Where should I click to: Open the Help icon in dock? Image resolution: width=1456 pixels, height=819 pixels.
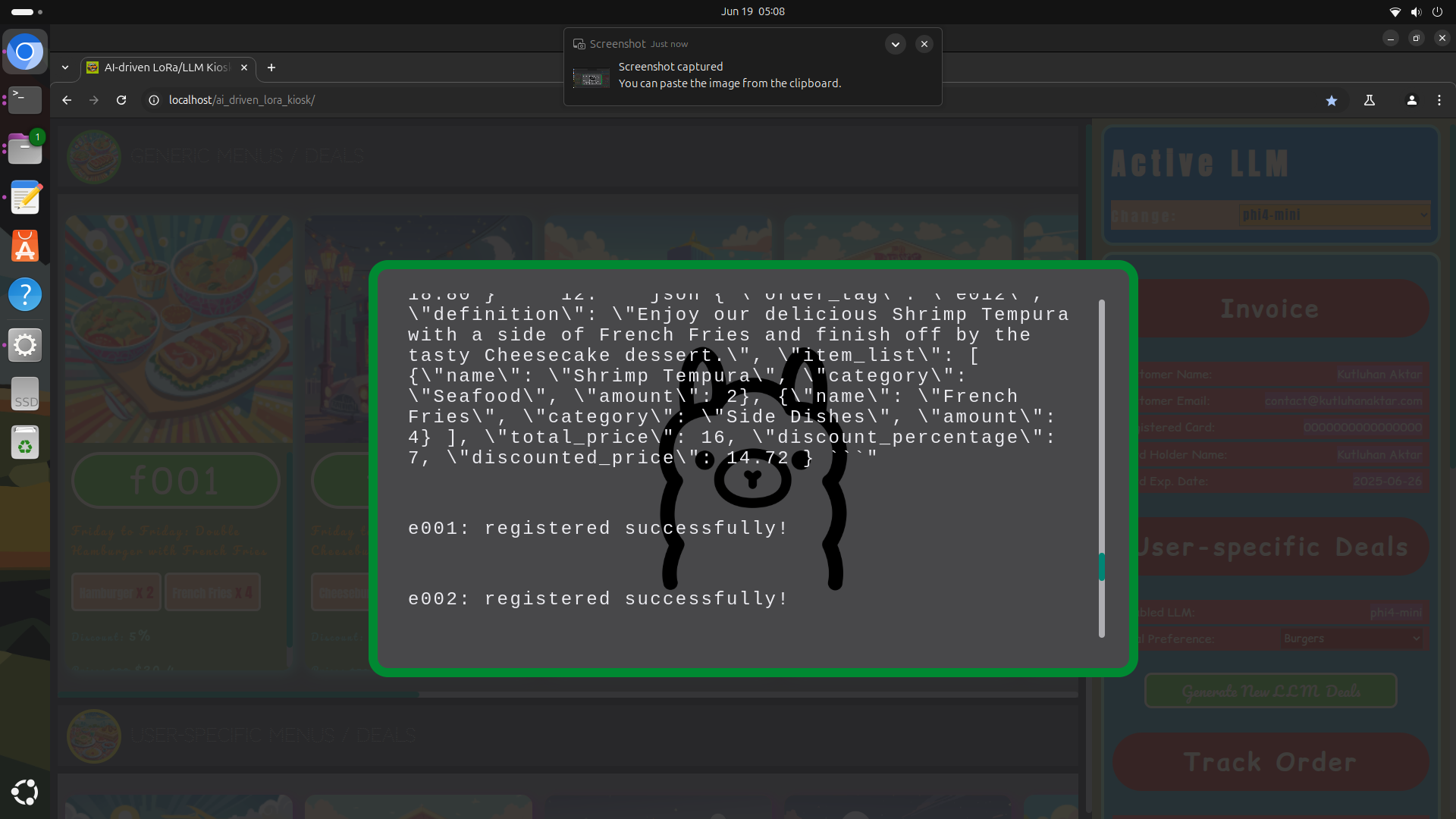(25, 294)
